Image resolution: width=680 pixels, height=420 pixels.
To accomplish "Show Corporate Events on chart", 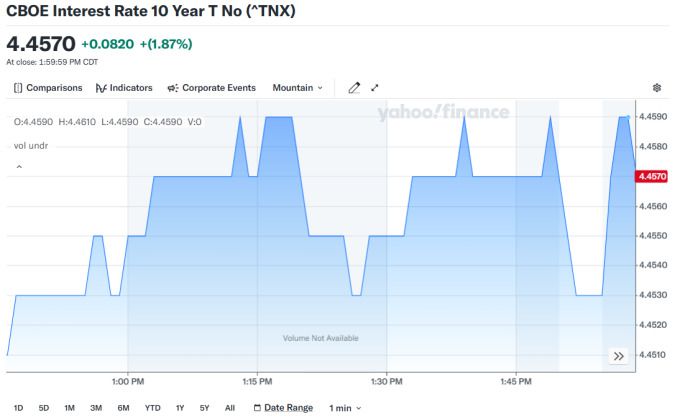I will click(x=211, y=88).
